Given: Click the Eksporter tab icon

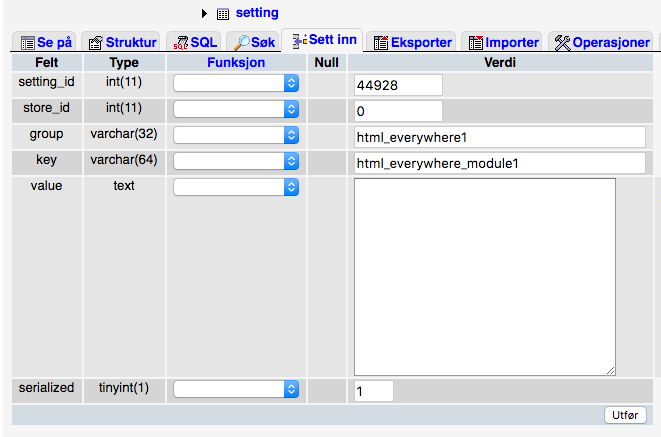Looking at the screenshot, I should click(x=381, y=43).
